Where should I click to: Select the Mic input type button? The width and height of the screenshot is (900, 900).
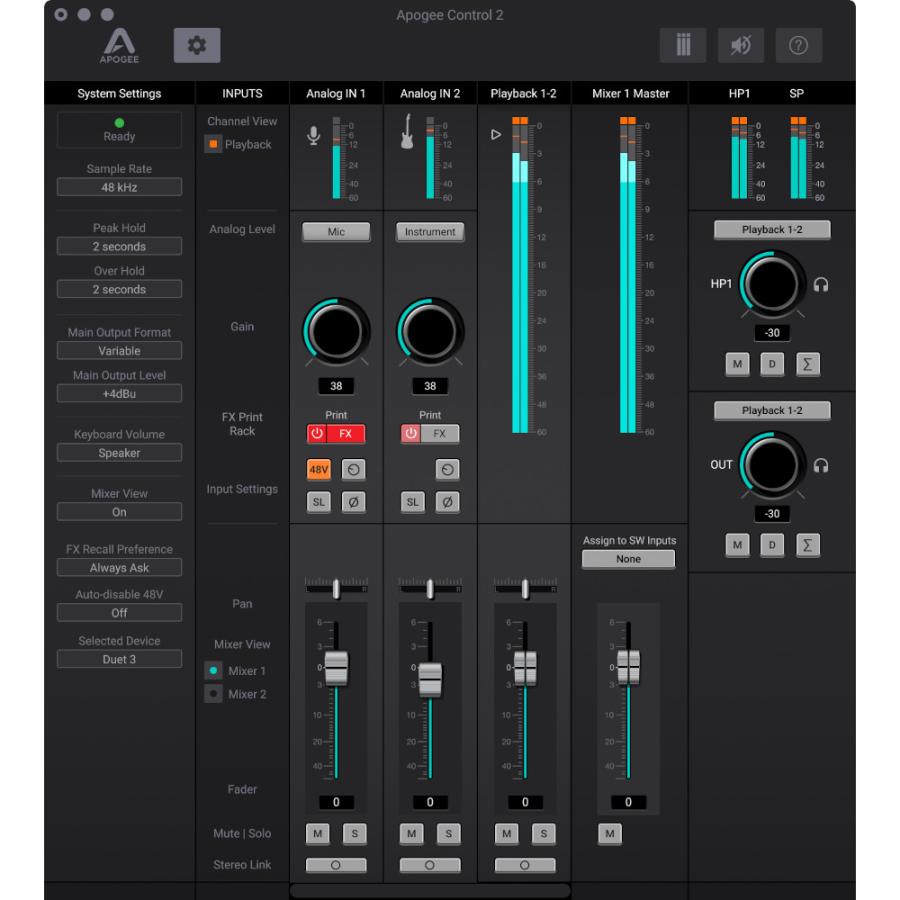tap(336, 231)
